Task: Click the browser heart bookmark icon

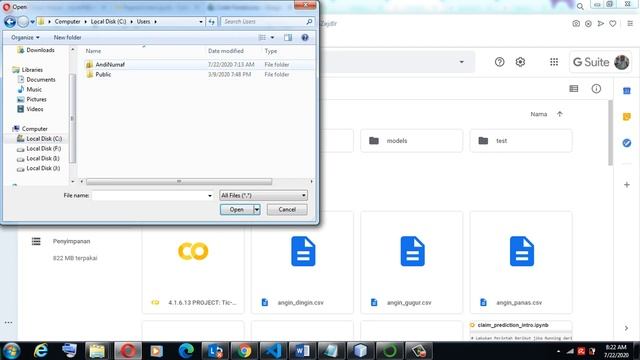Action: (613, 24)
